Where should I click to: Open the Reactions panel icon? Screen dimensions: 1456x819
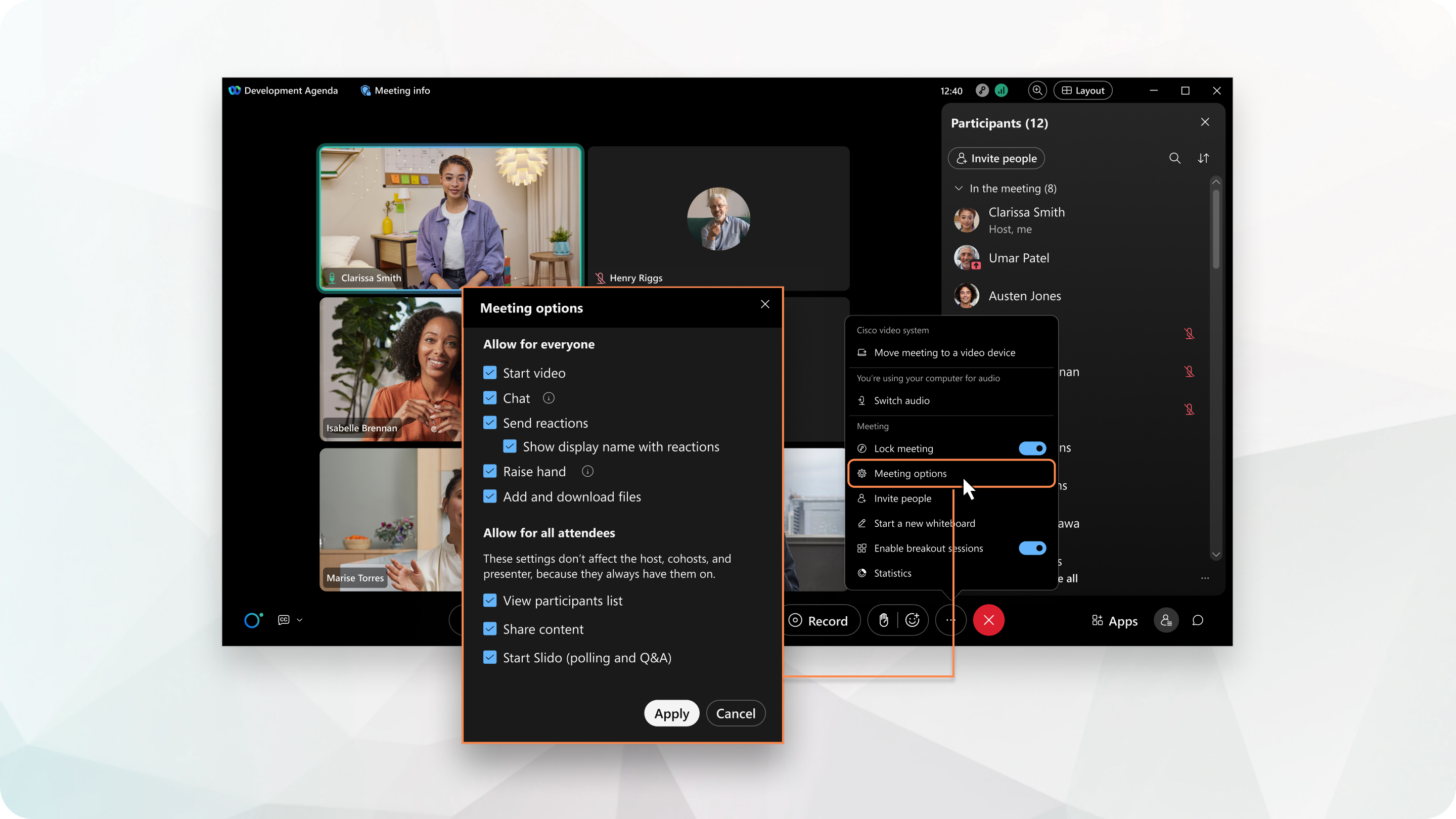coord(912,620)
